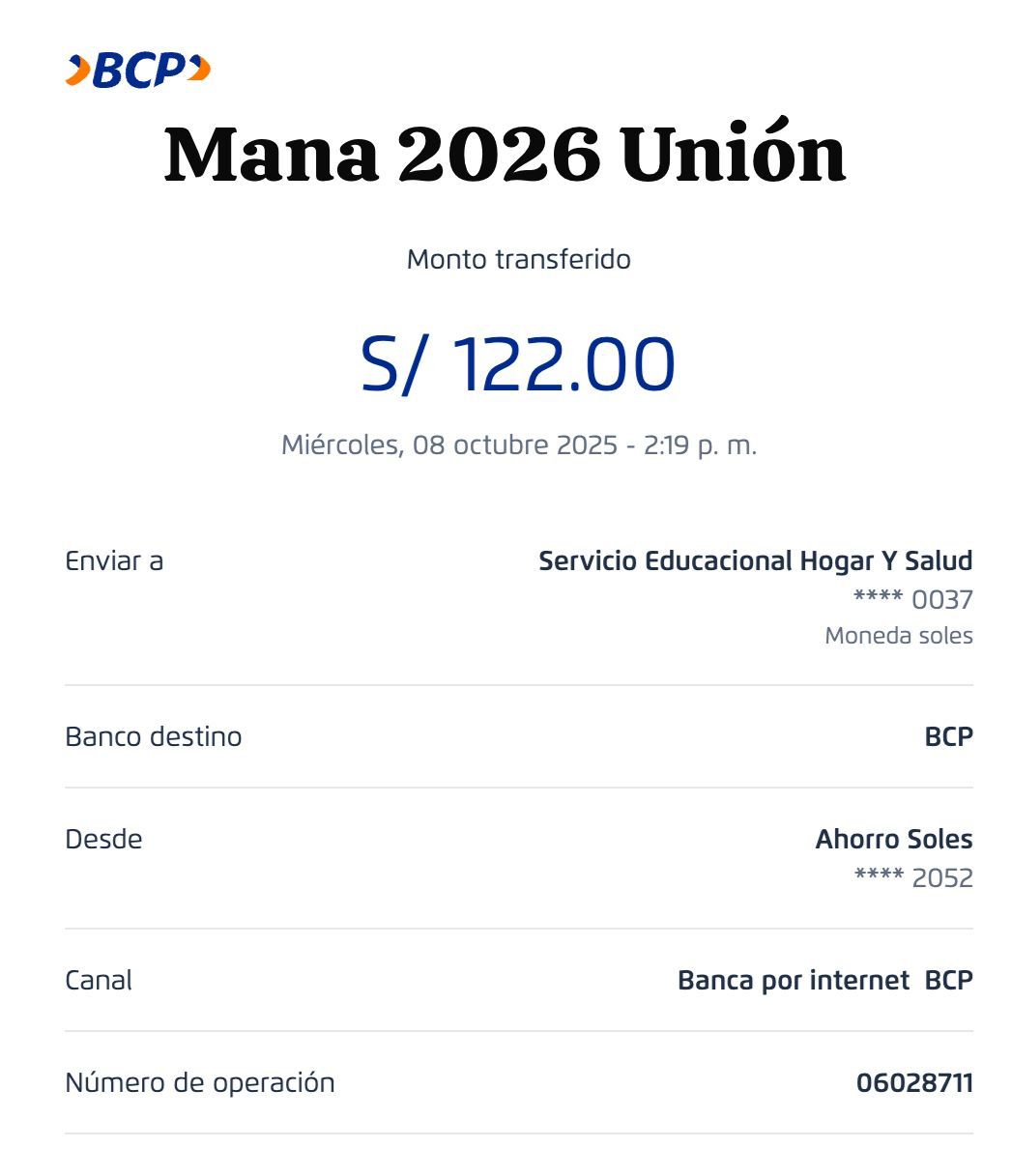Click the "Mana 2026 Unión" title
Viewport: 1011px width, 1176px height.
[x=505, y=155]
